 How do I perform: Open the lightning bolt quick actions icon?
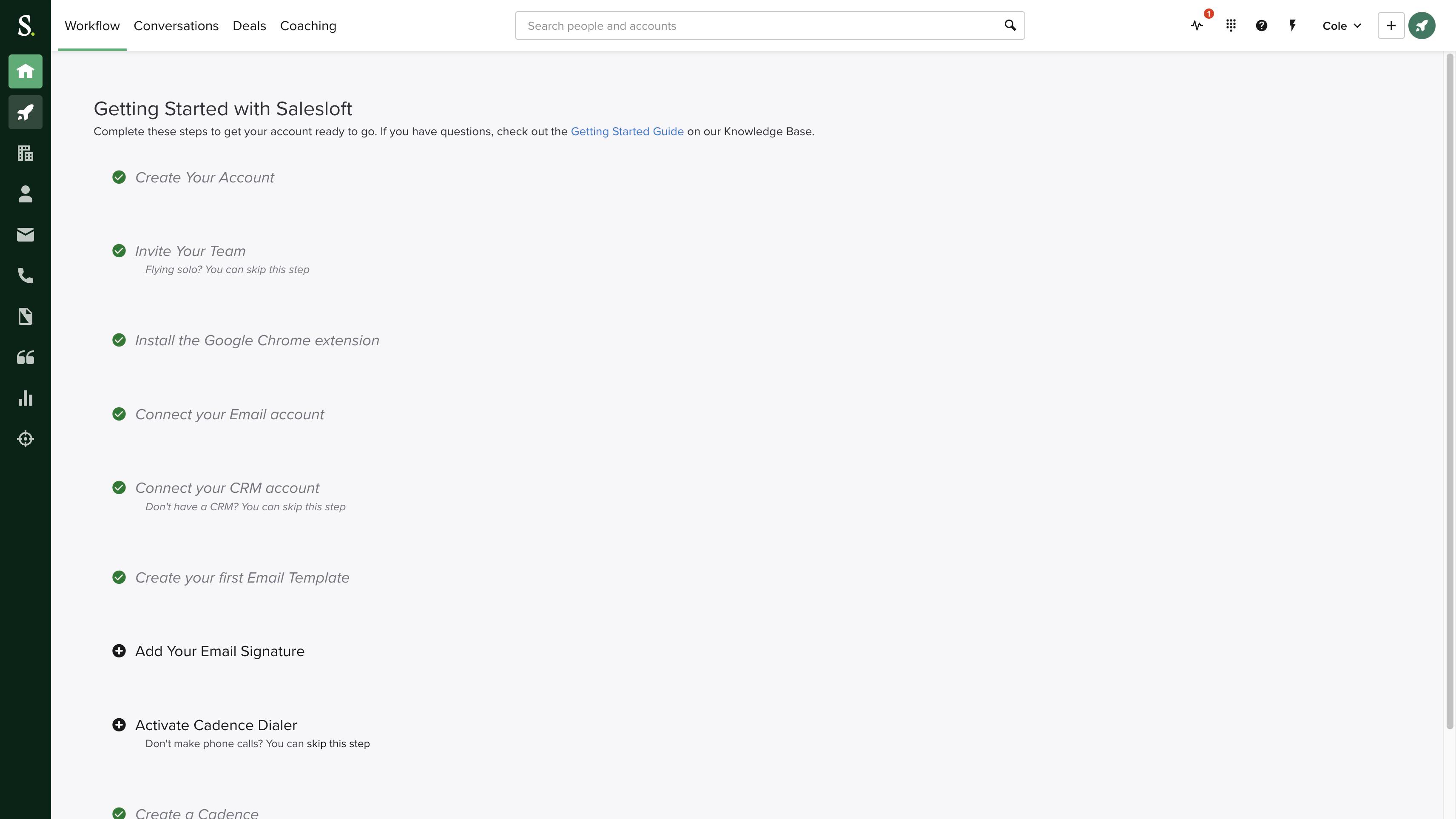[x=1292, y=26]
